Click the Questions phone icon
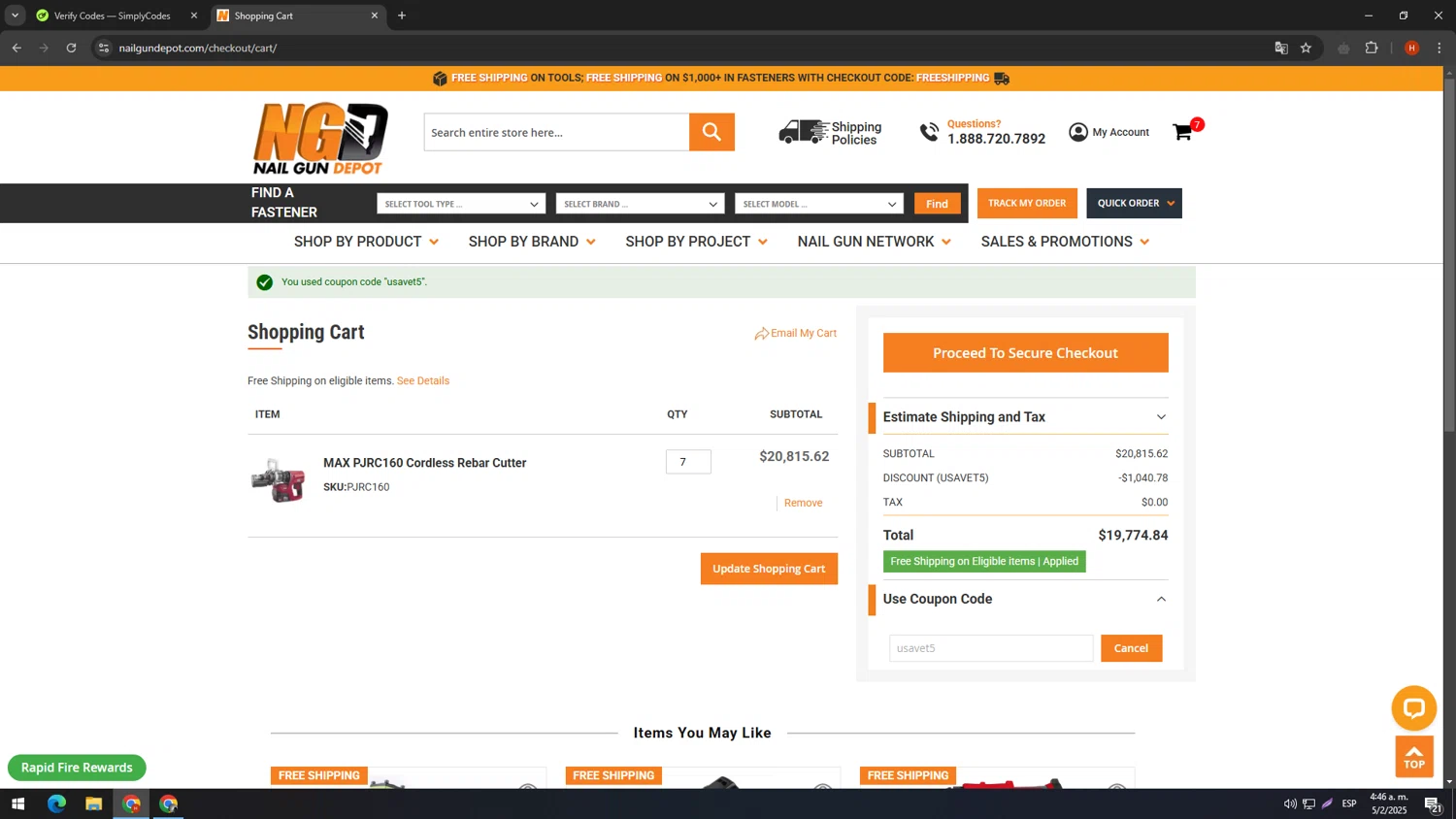This screenshot has width=1456, height=819. (x=929, y=132)
